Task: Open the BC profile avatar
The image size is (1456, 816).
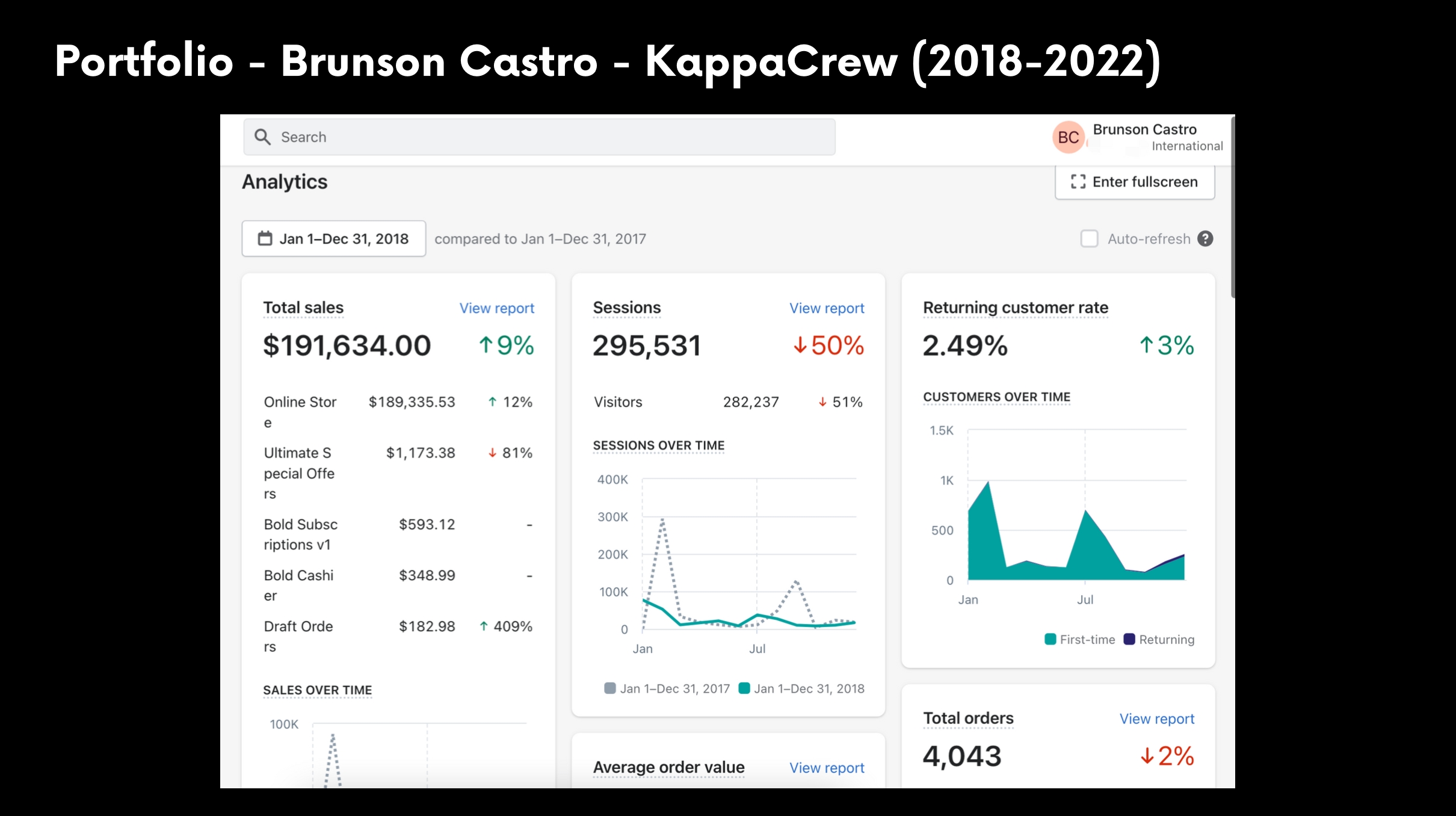Action: 1069,137
